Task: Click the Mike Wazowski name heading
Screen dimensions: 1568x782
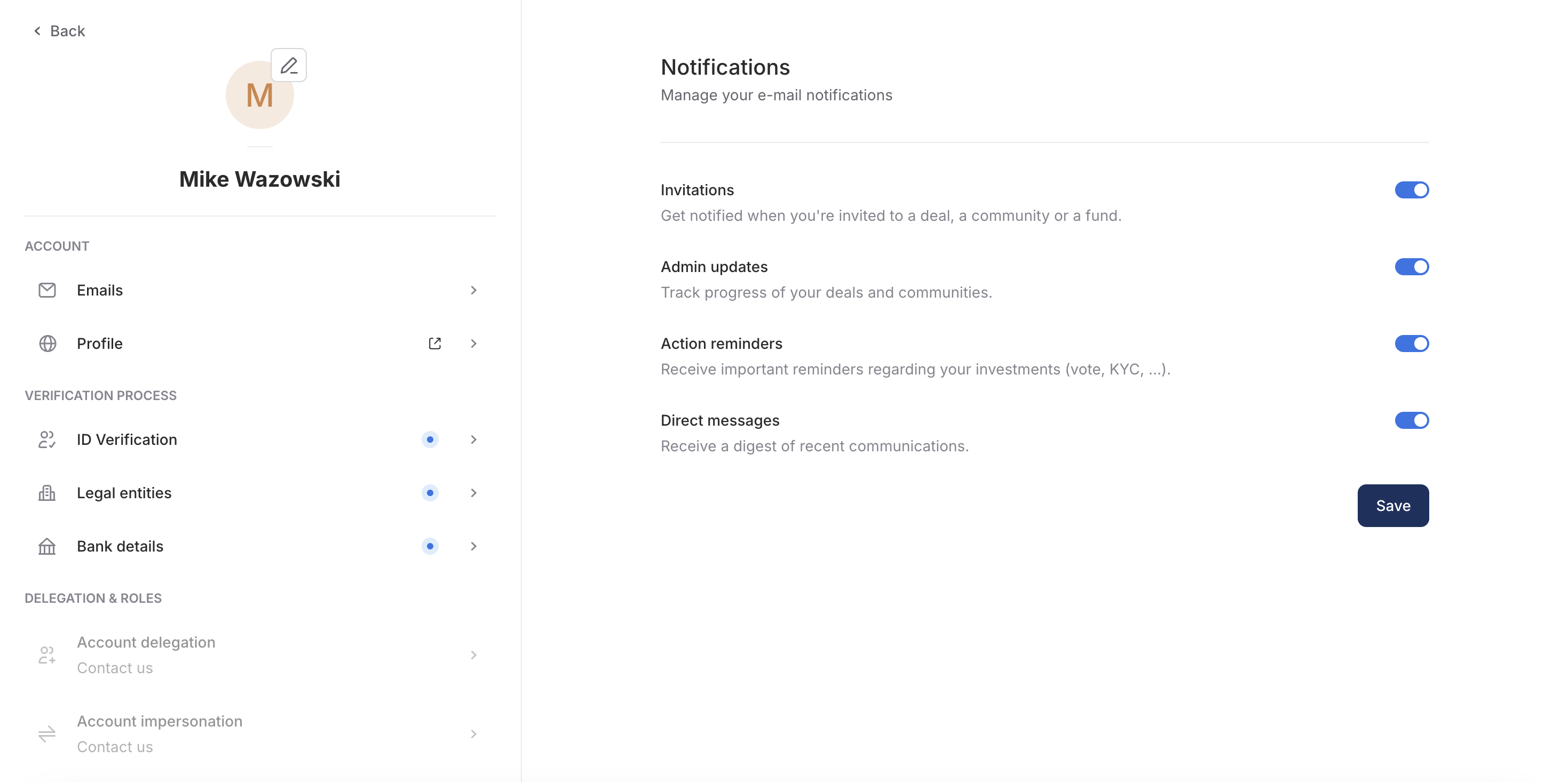Action: tap(259, 179)
